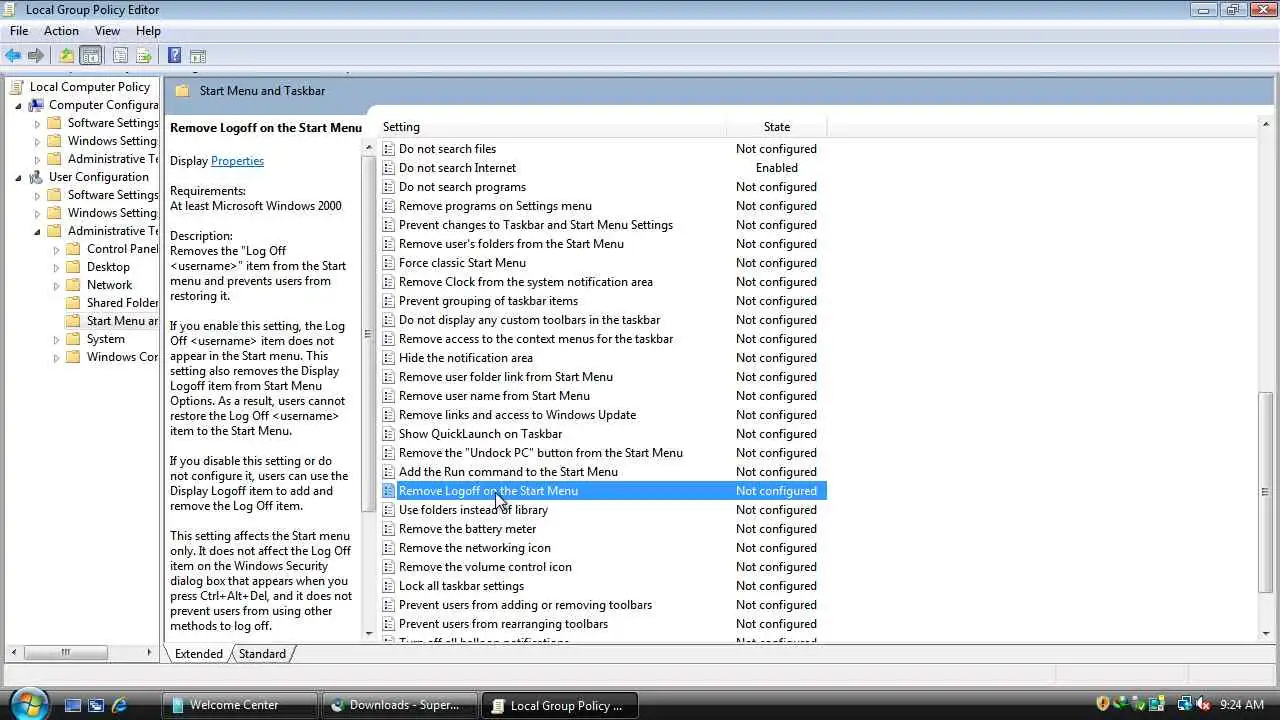Viewport: 1280px width, 720px height.
Task: Toggle the Show/Hide Action Pane icon
Action: (x=198, y=56)
